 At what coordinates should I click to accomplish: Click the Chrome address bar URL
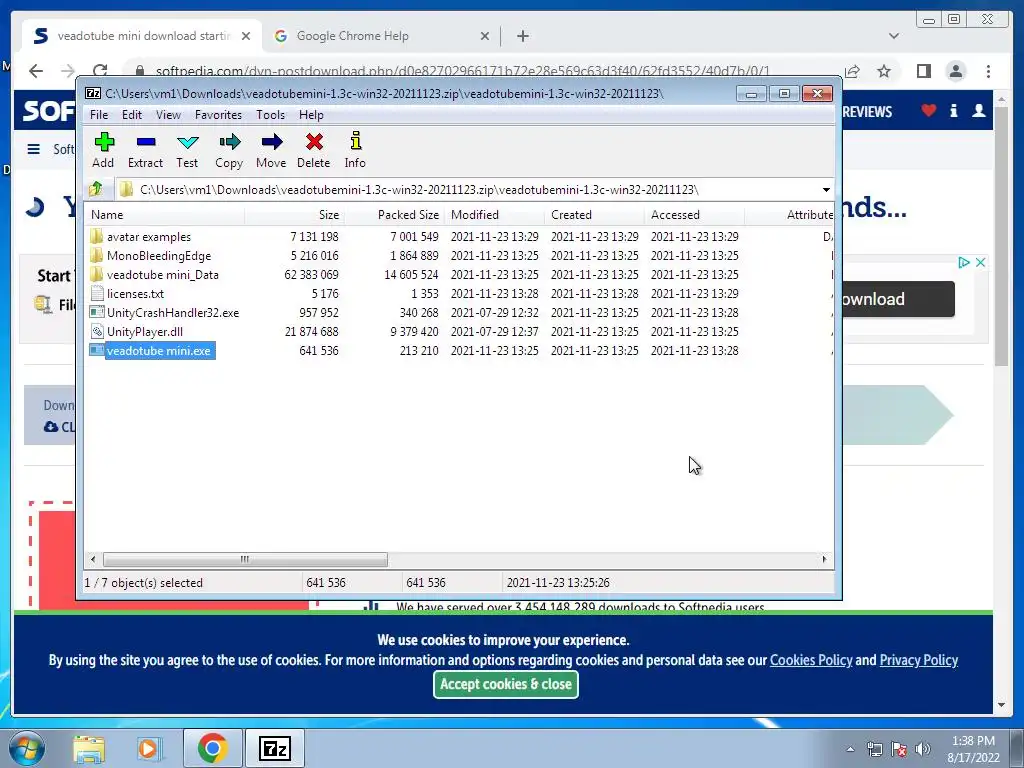(x=462, y=71)
